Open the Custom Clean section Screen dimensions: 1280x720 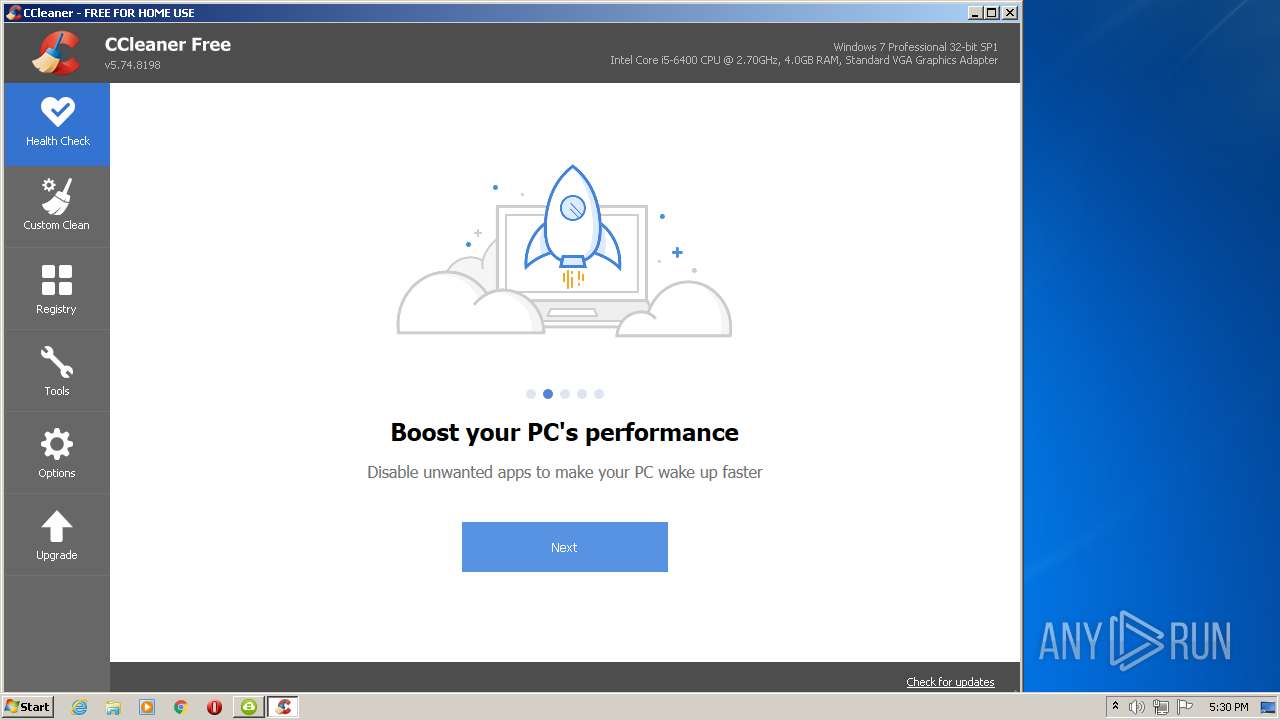57,206
